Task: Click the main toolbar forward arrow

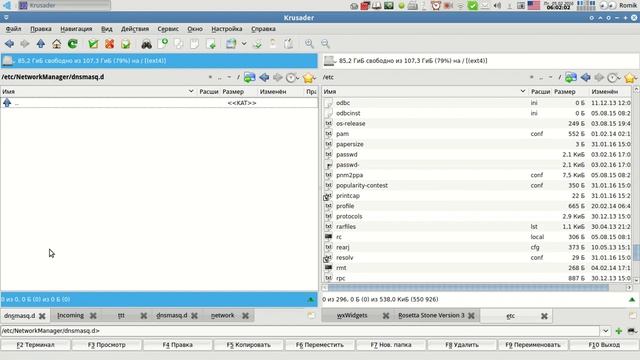Action: point(25,44)
